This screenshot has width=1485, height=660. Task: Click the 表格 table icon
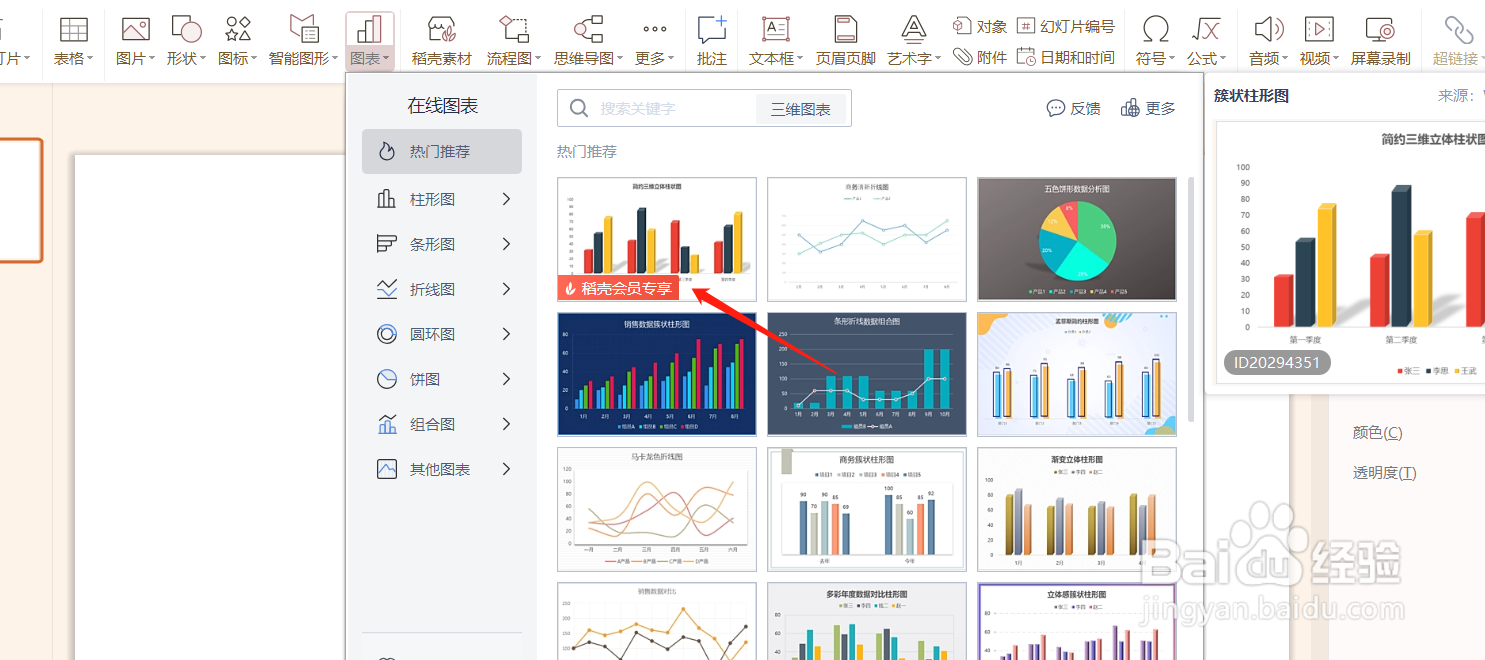[x=74, y=29]
